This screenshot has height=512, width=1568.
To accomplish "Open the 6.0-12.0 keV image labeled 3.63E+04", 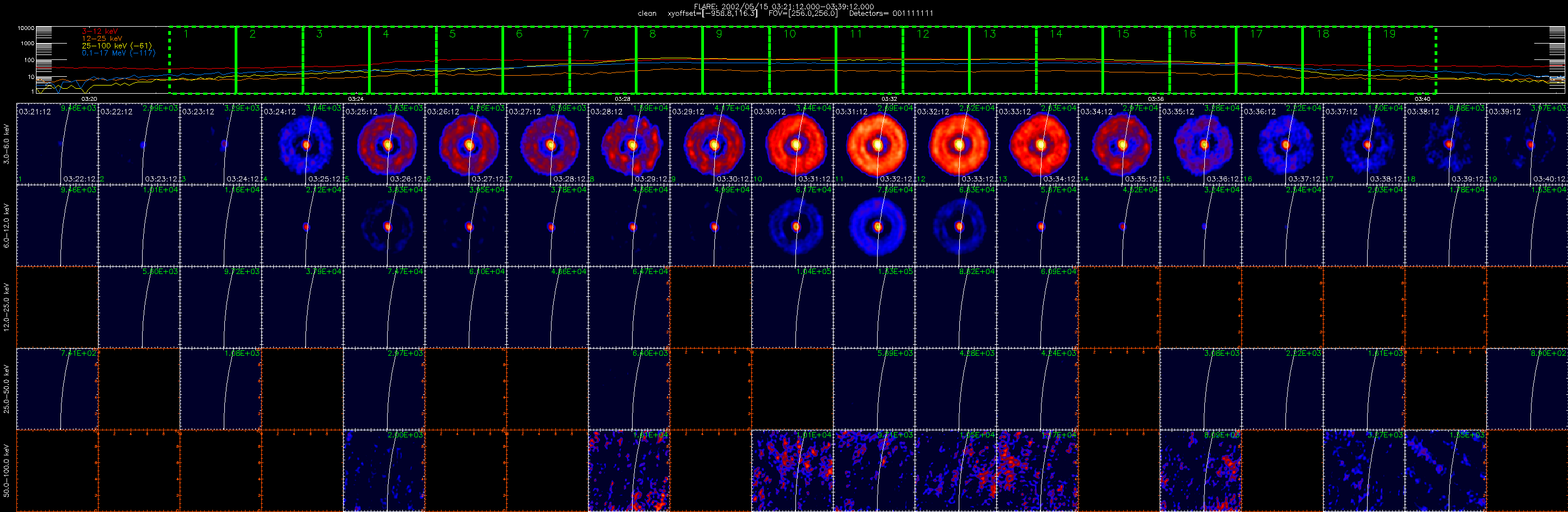I will [384, 225].
